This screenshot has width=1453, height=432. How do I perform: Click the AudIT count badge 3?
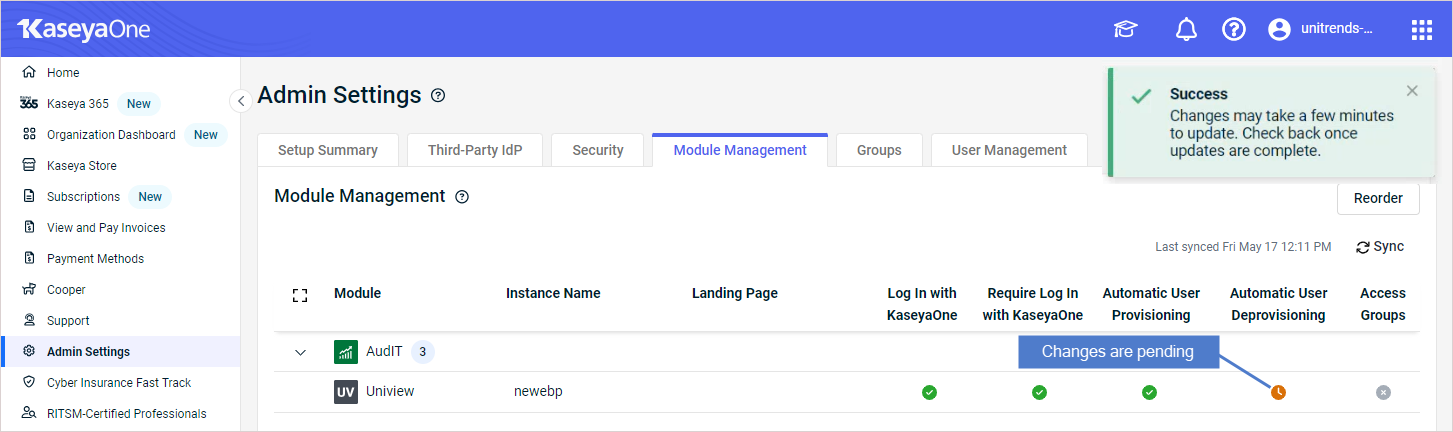[423, 352]
